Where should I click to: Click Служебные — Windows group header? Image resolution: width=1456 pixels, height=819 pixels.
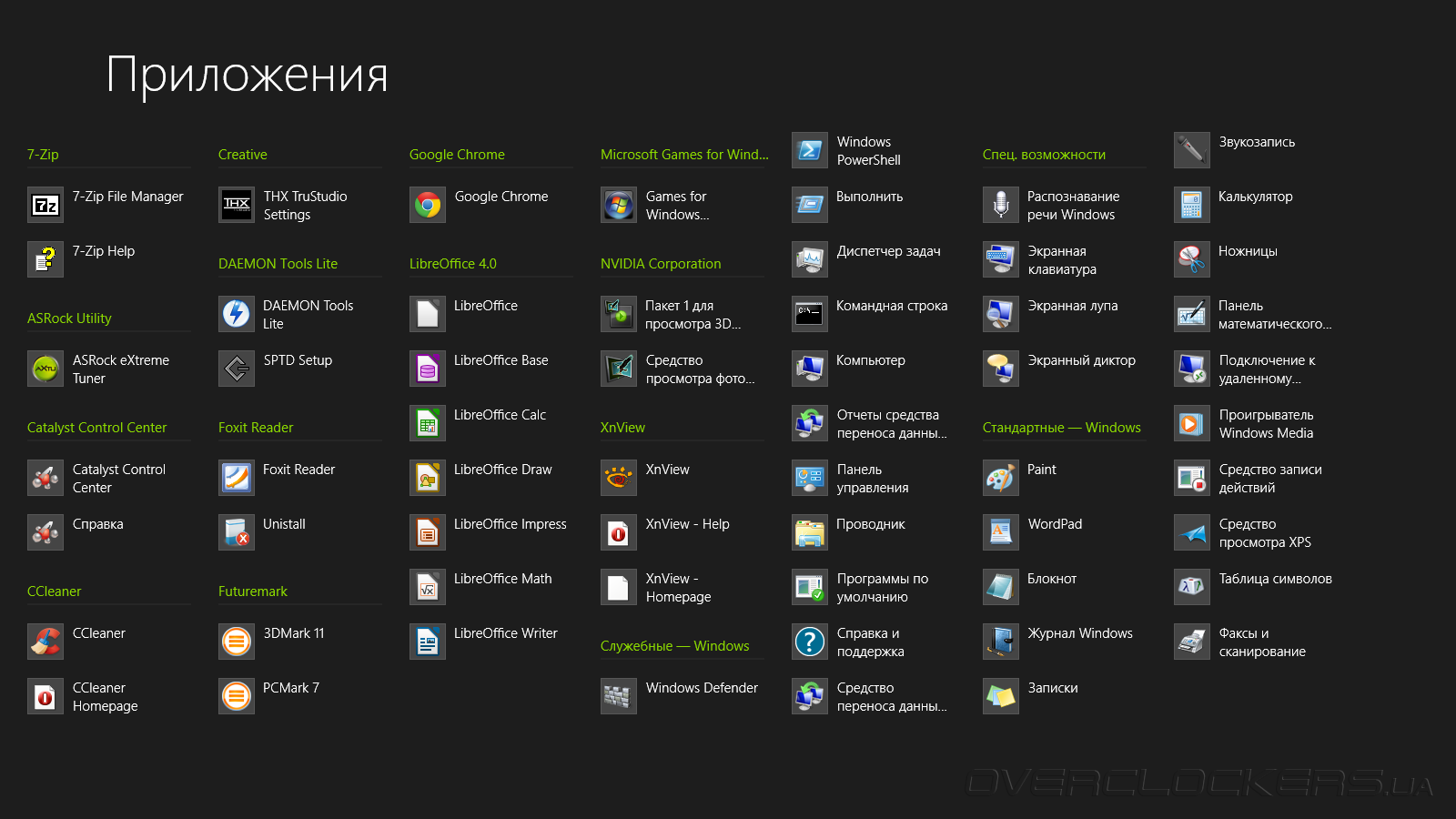675,646
